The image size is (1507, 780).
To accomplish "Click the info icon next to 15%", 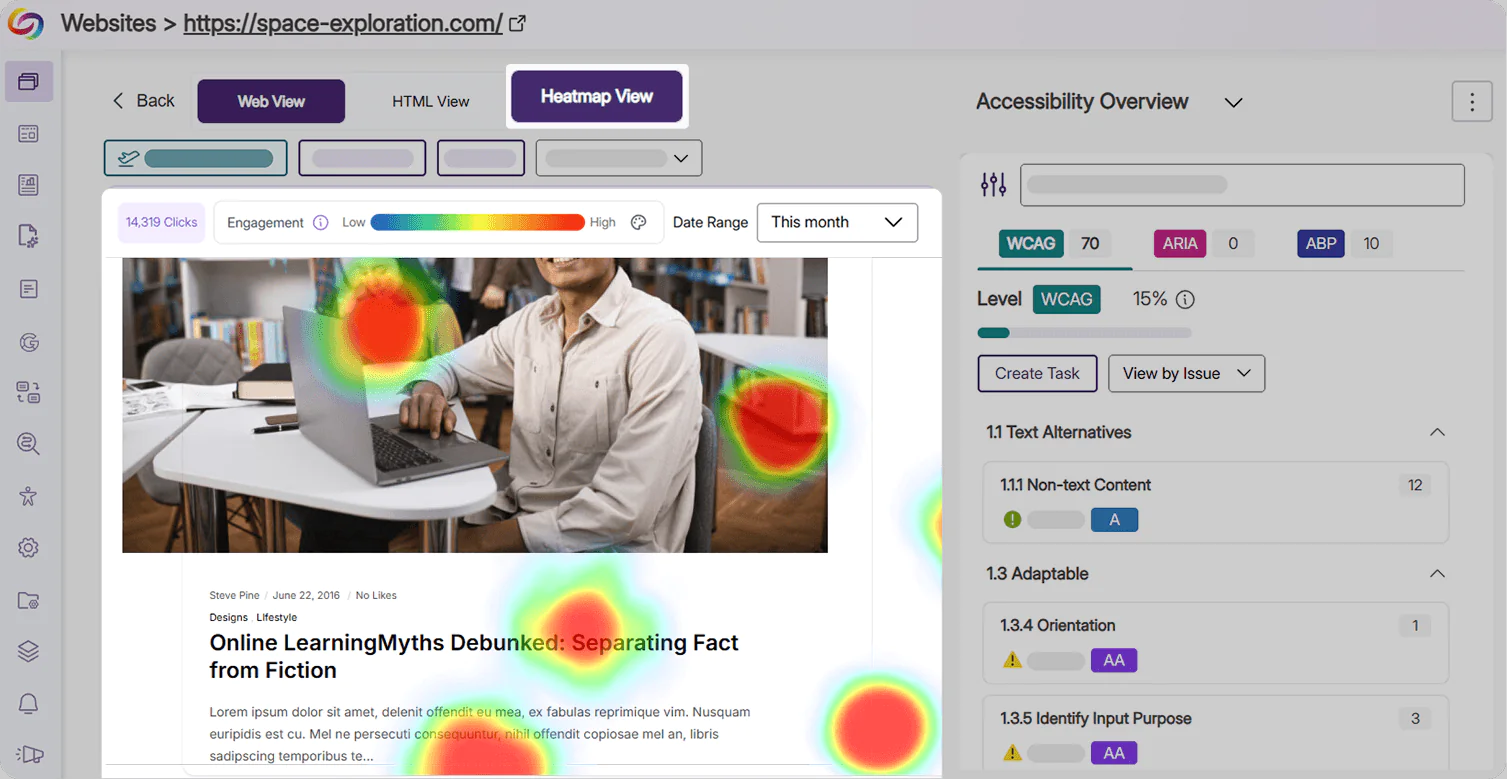I will 1185,299.
